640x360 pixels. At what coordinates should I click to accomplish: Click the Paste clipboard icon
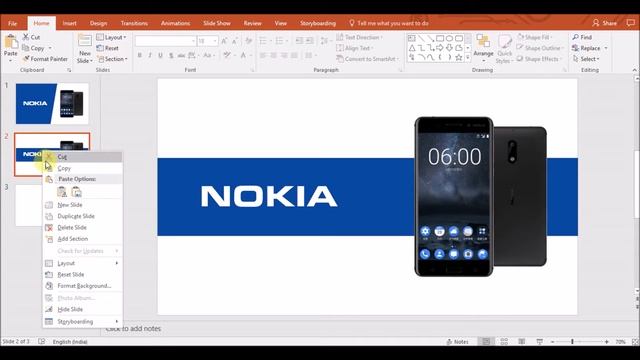pyautogui.click(x=11, y=42)
